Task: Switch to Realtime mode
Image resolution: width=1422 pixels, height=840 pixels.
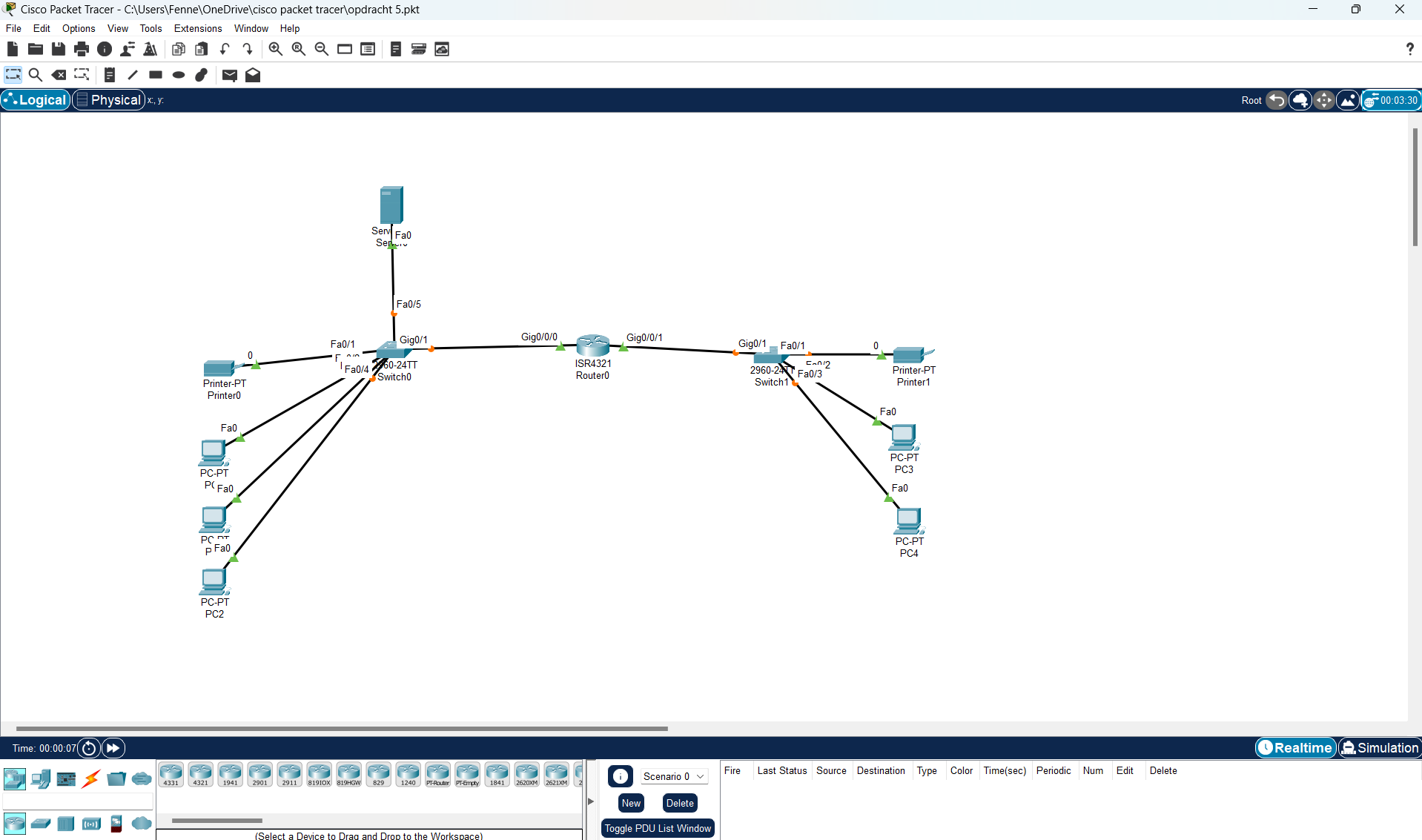Action: [x=1296, y=748]
